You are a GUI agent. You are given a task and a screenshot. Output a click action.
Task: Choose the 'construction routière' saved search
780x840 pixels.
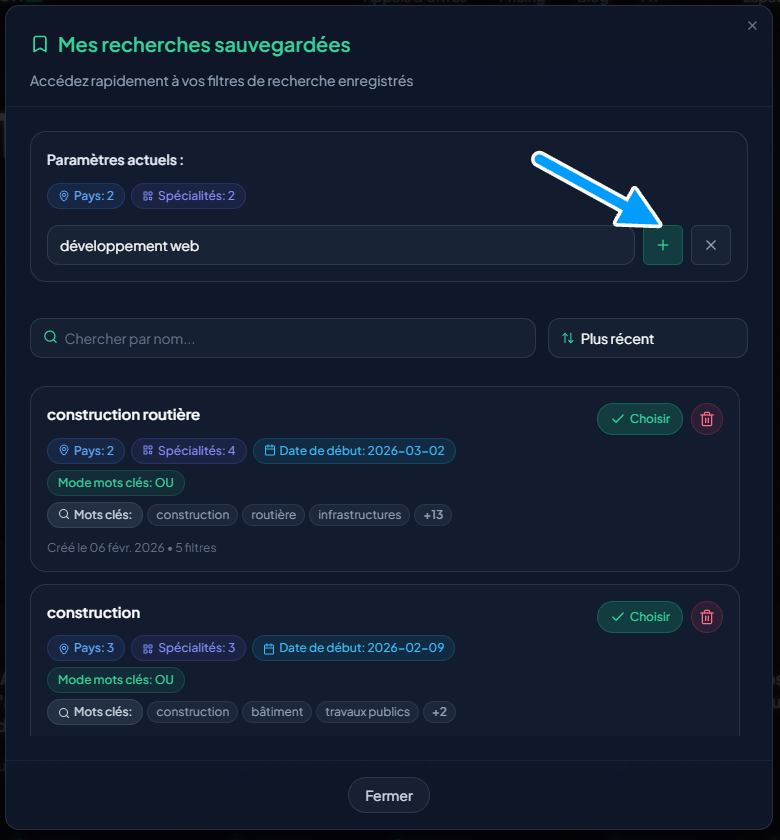640,419
